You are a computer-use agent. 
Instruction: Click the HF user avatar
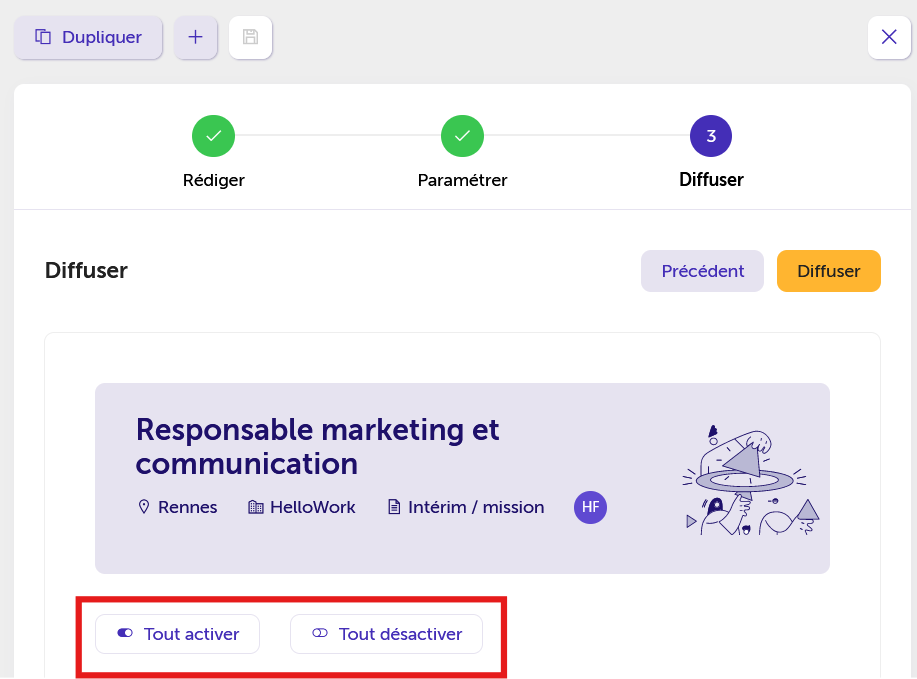point(590,507)
